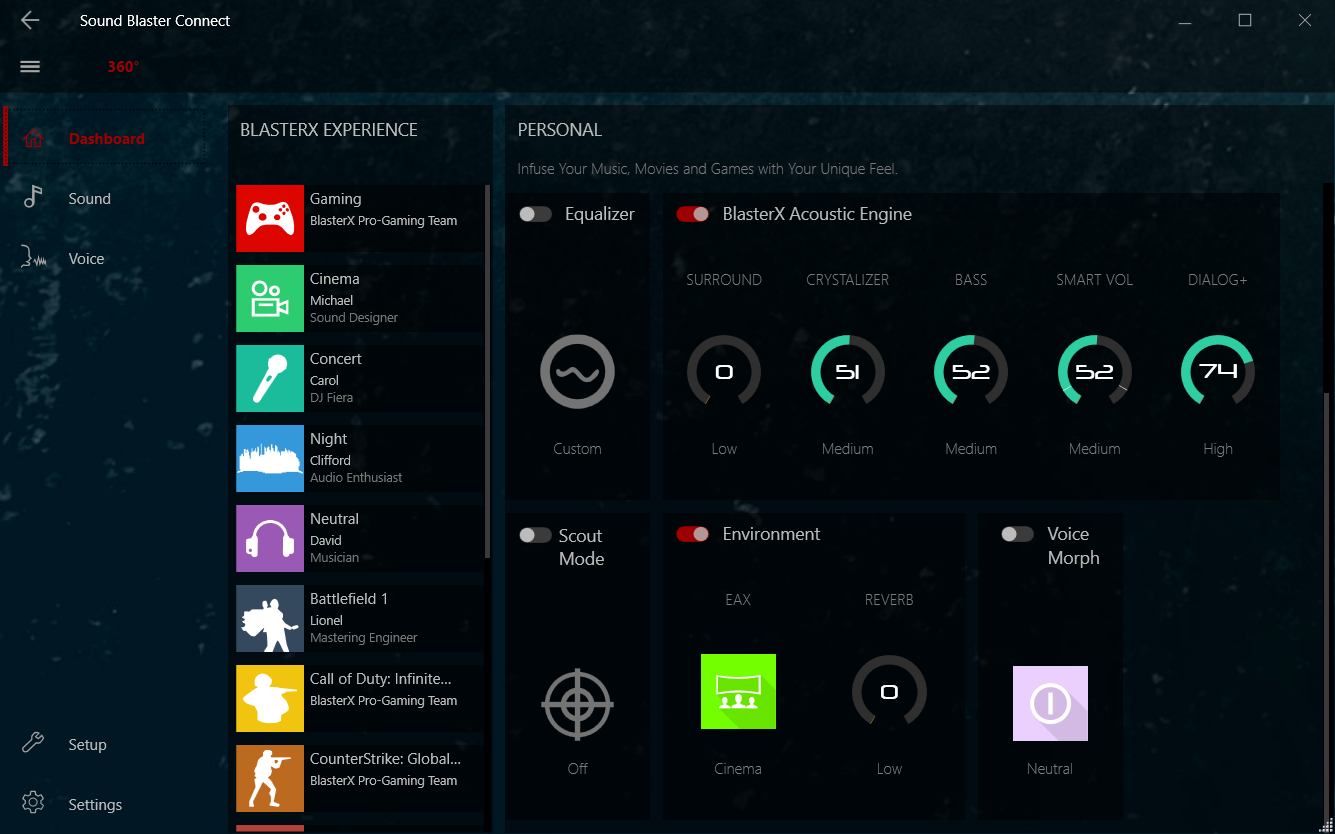Click the Sound music note icon
The width and height of the screenshot is (1335, 834).
pos(33,197)
